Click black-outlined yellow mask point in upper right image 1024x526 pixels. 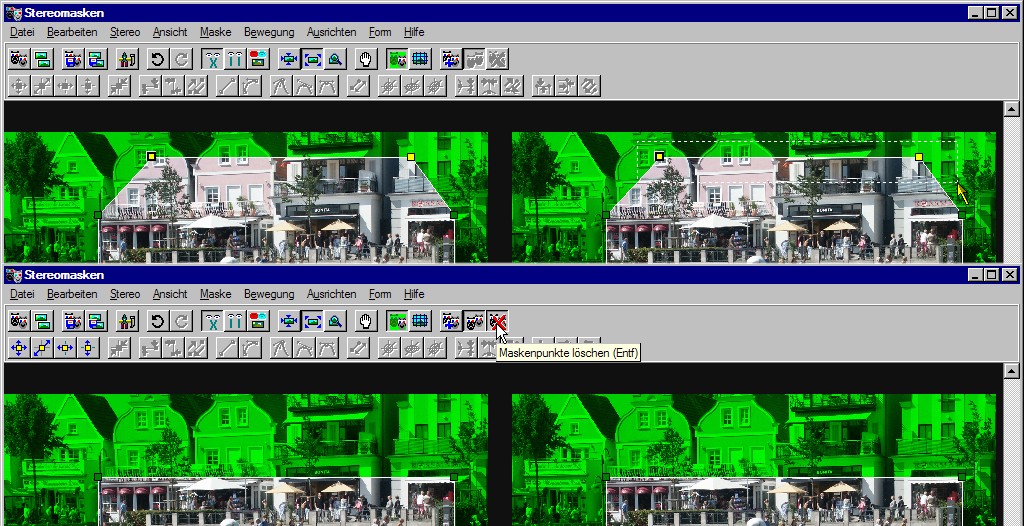point(659,157)
